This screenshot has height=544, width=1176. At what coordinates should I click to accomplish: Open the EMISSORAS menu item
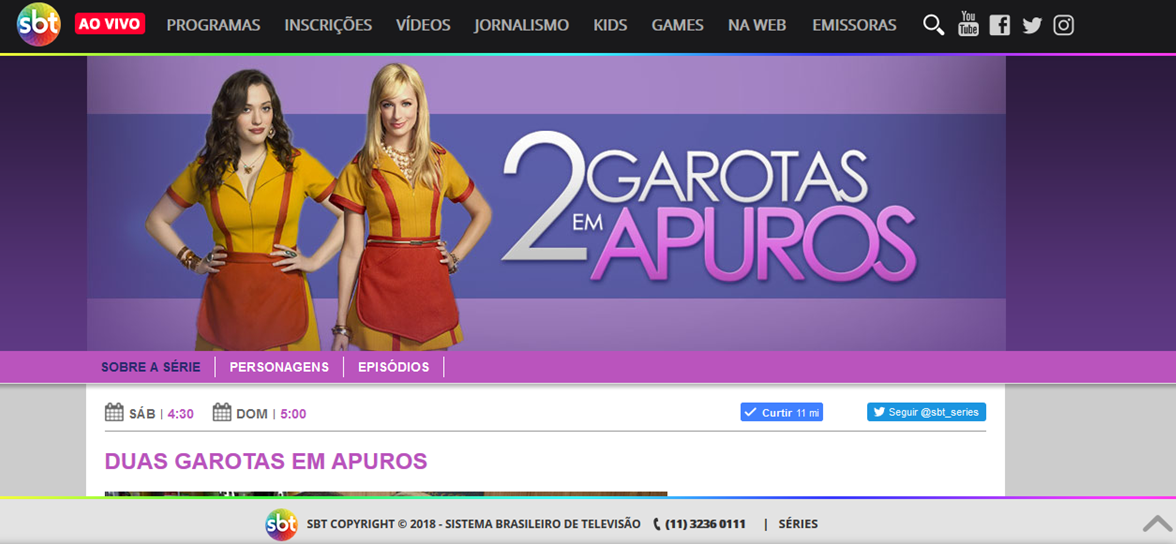tap(854, 26)
